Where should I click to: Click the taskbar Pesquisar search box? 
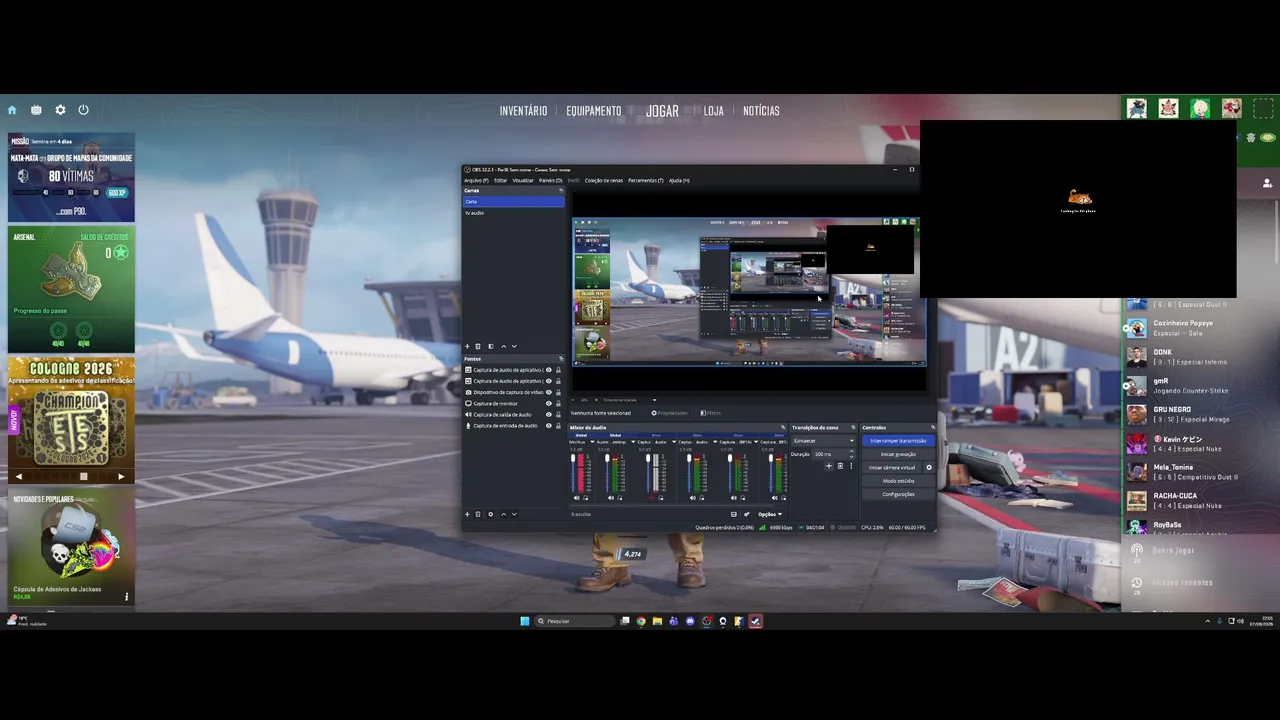[x=576, y=621]
